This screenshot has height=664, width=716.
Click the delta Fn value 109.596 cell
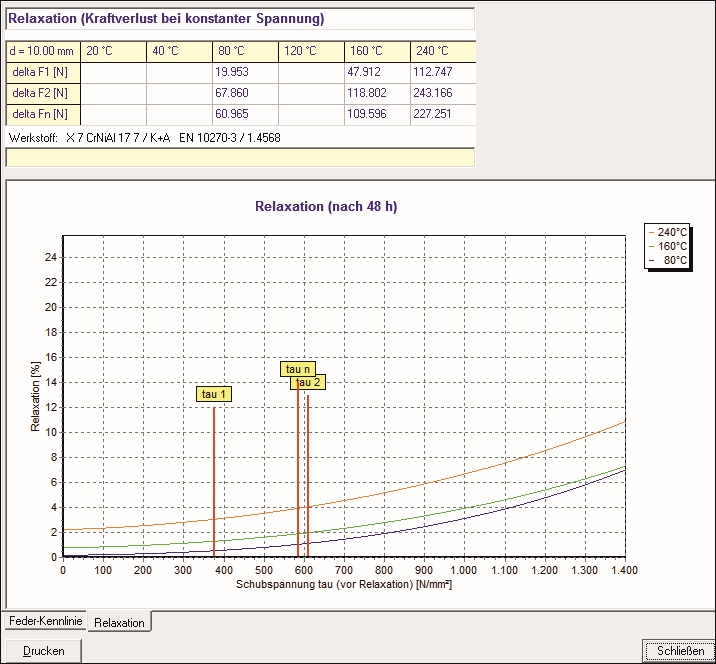click(x=377, y=114)
